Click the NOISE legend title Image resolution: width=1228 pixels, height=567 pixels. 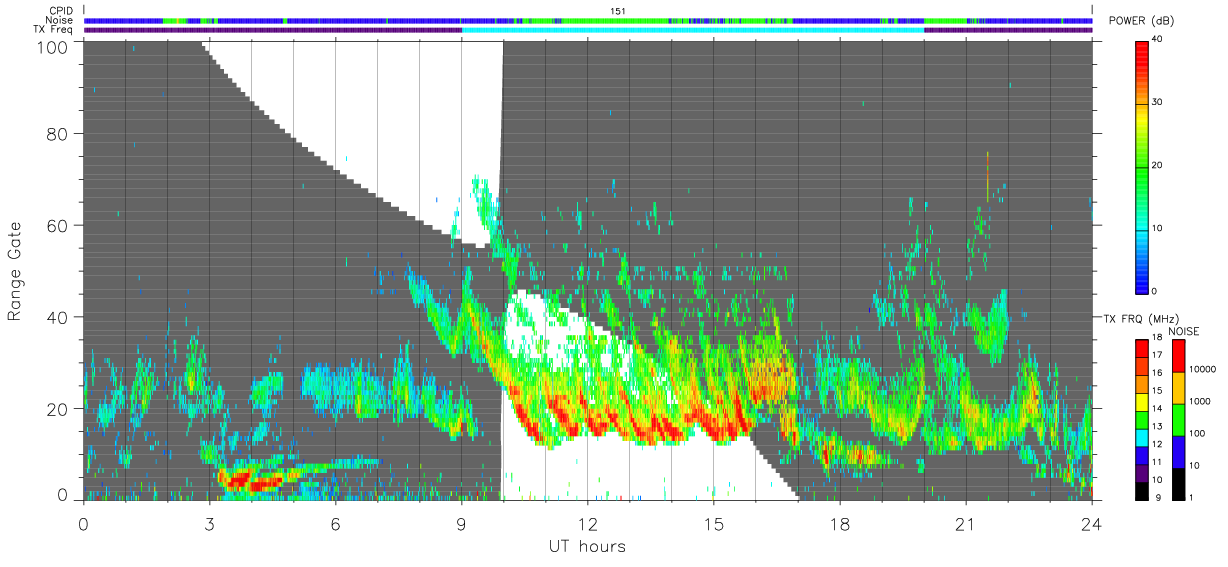1185,331
